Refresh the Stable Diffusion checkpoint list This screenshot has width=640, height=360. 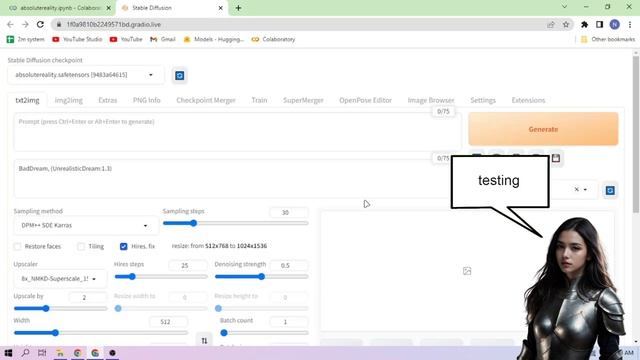click(180, 76)
